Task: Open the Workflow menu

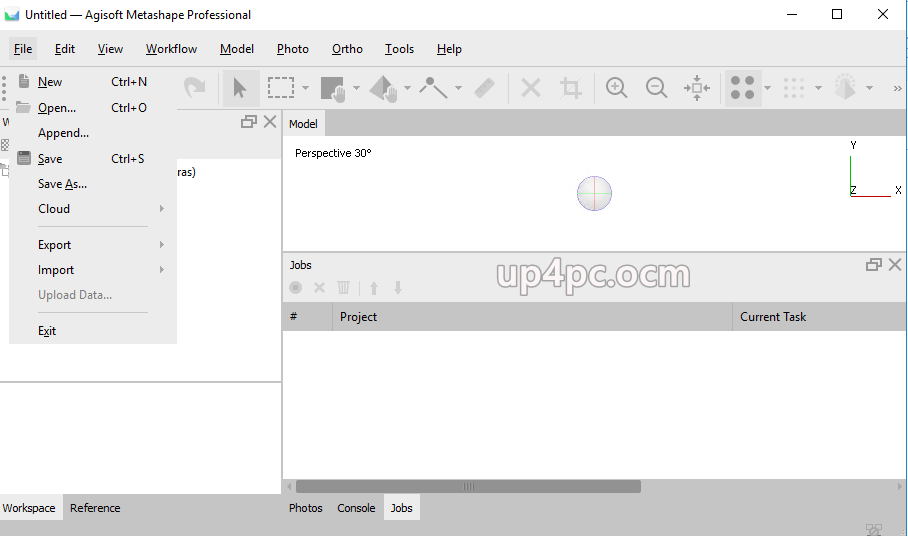Action: [171, 49]
